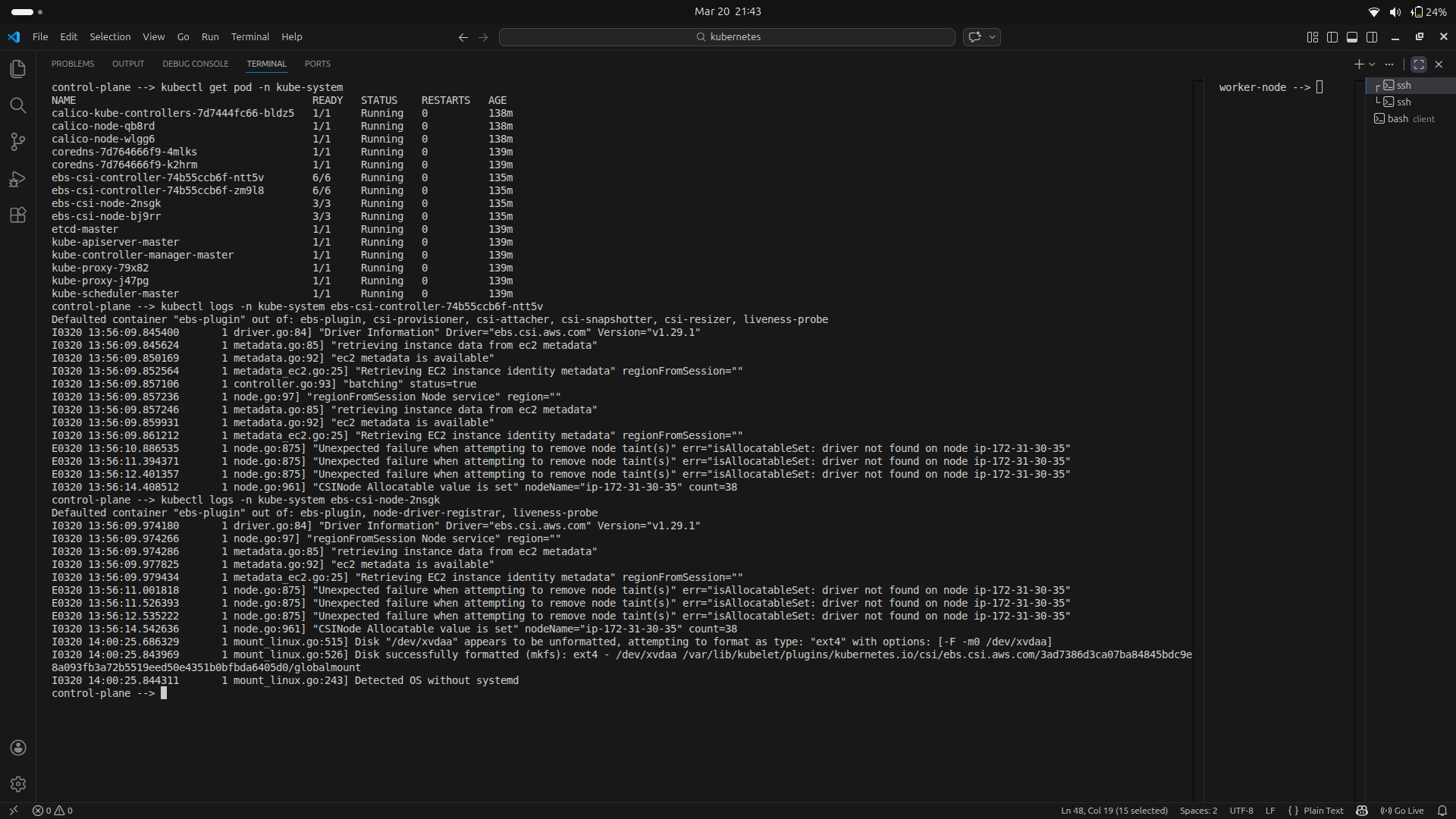Image resolution: width=1456 pixels, height=819 pixels.
Task: Open the Accounts menu icon
Action: [18, 748]
